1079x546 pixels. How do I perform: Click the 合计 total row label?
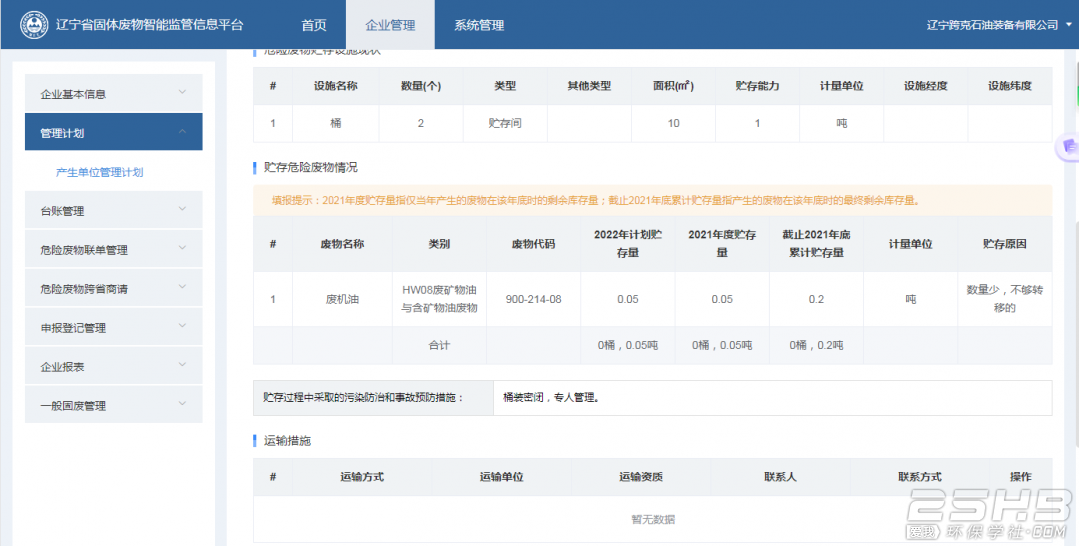coord(439,345)
